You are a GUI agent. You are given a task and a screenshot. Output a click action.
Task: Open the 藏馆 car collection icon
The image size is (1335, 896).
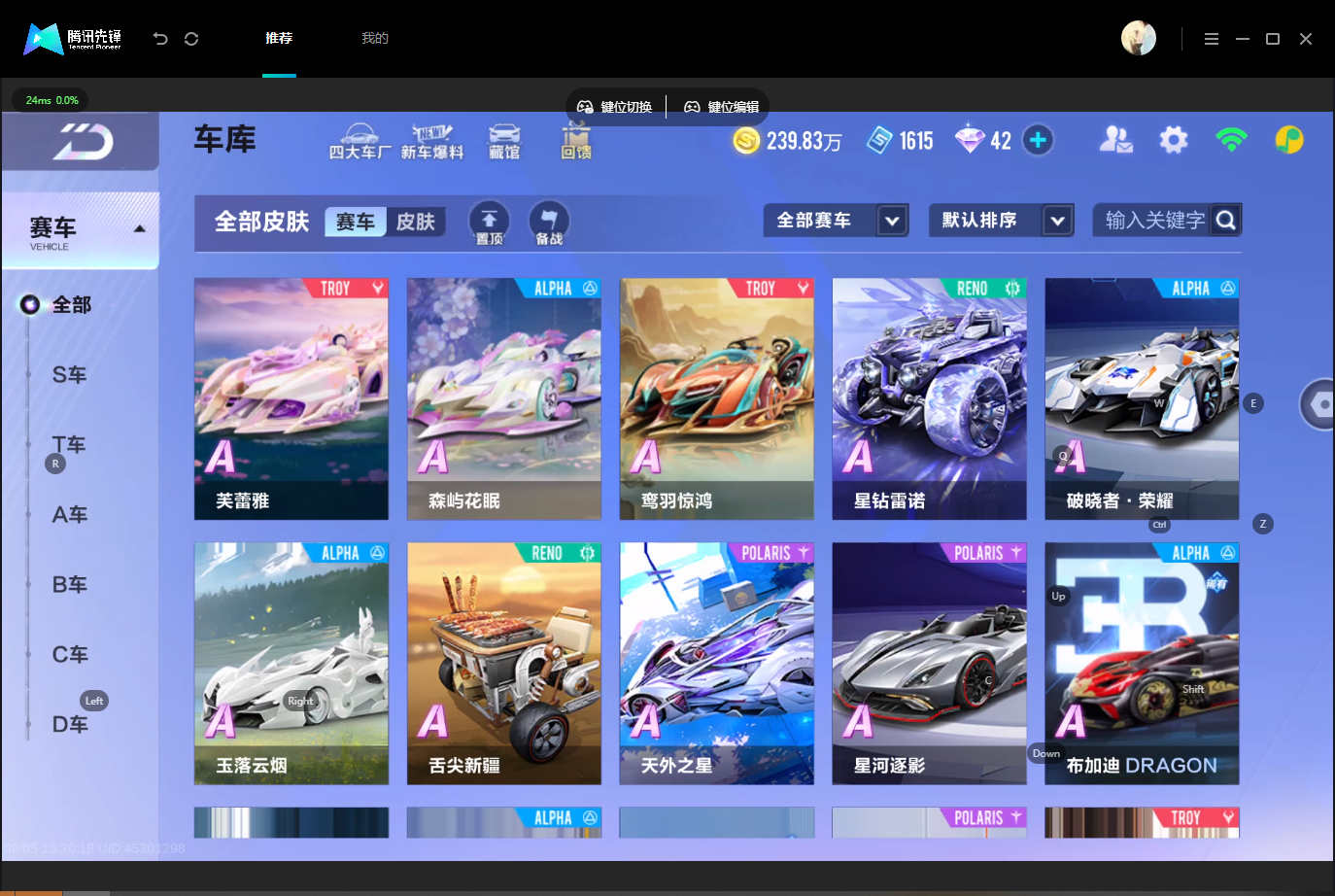point(504,142)
